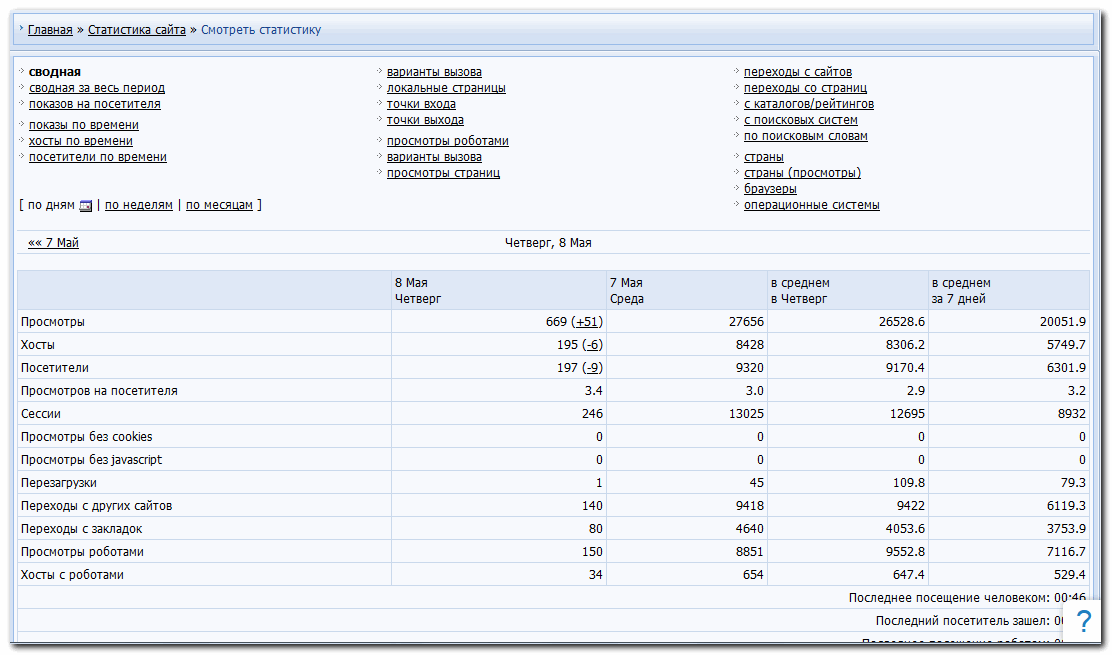1112x655 pixels.
Task: Click the 8 Мая Четверг column header
Action: point(499,291)
